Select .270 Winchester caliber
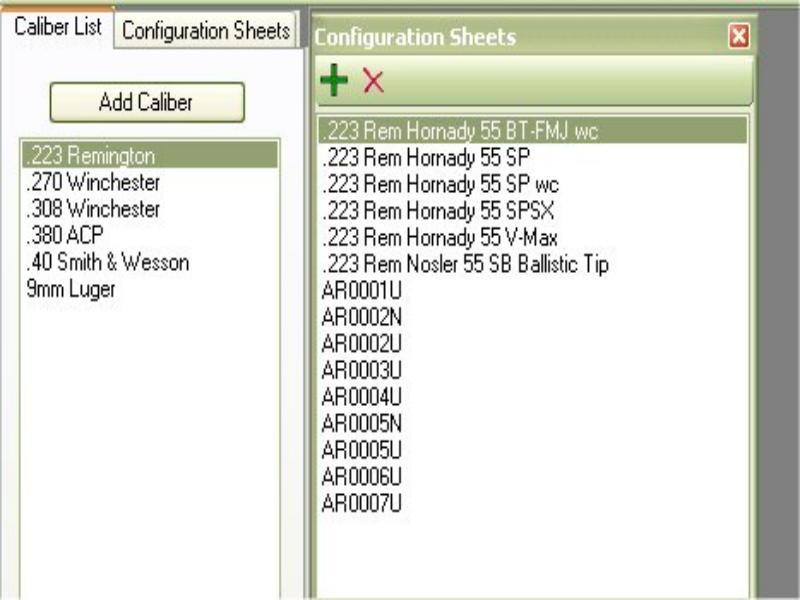 point(150,182)
